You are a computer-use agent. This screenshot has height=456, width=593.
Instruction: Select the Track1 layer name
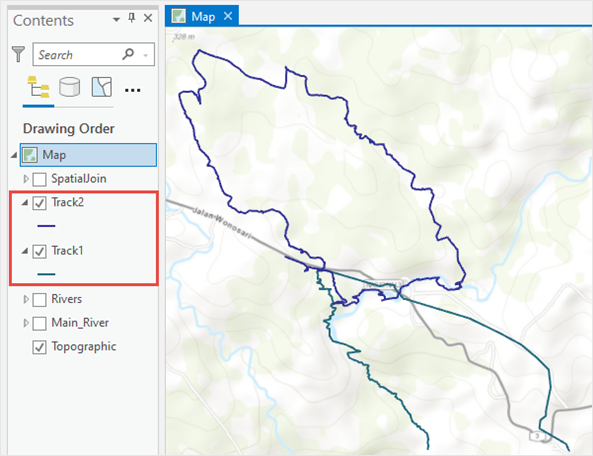[x=67, y=251]
